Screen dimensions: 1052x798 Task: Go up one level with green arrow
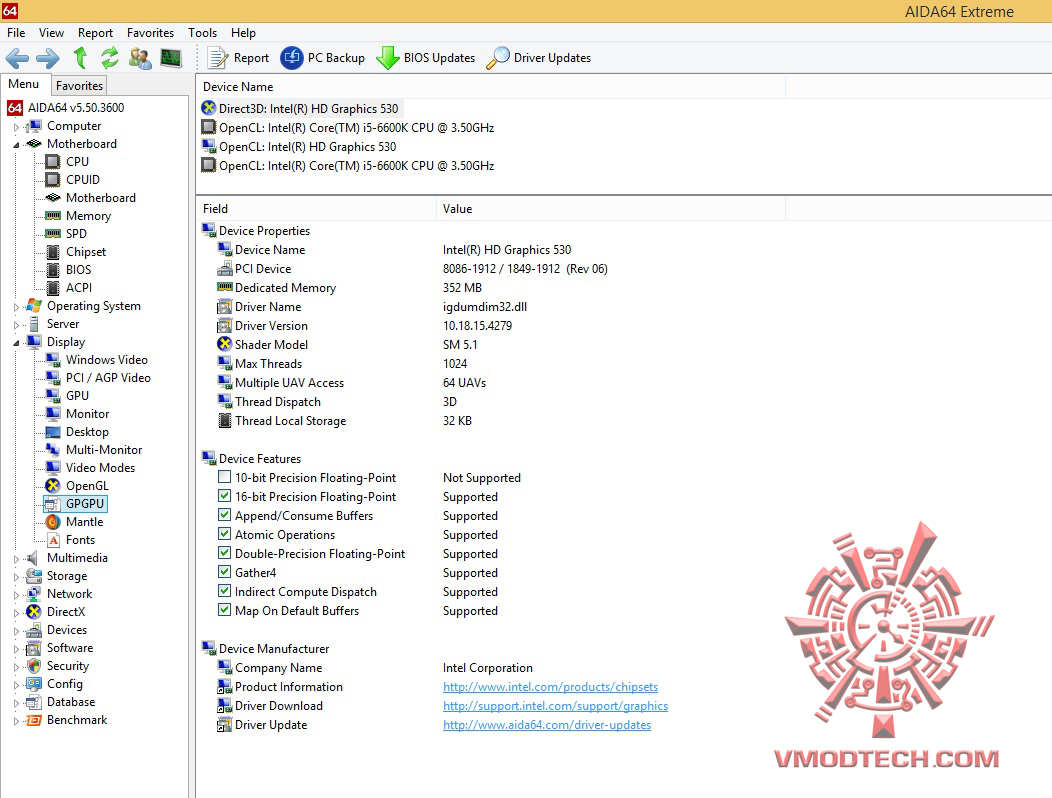tap(81, 58)
